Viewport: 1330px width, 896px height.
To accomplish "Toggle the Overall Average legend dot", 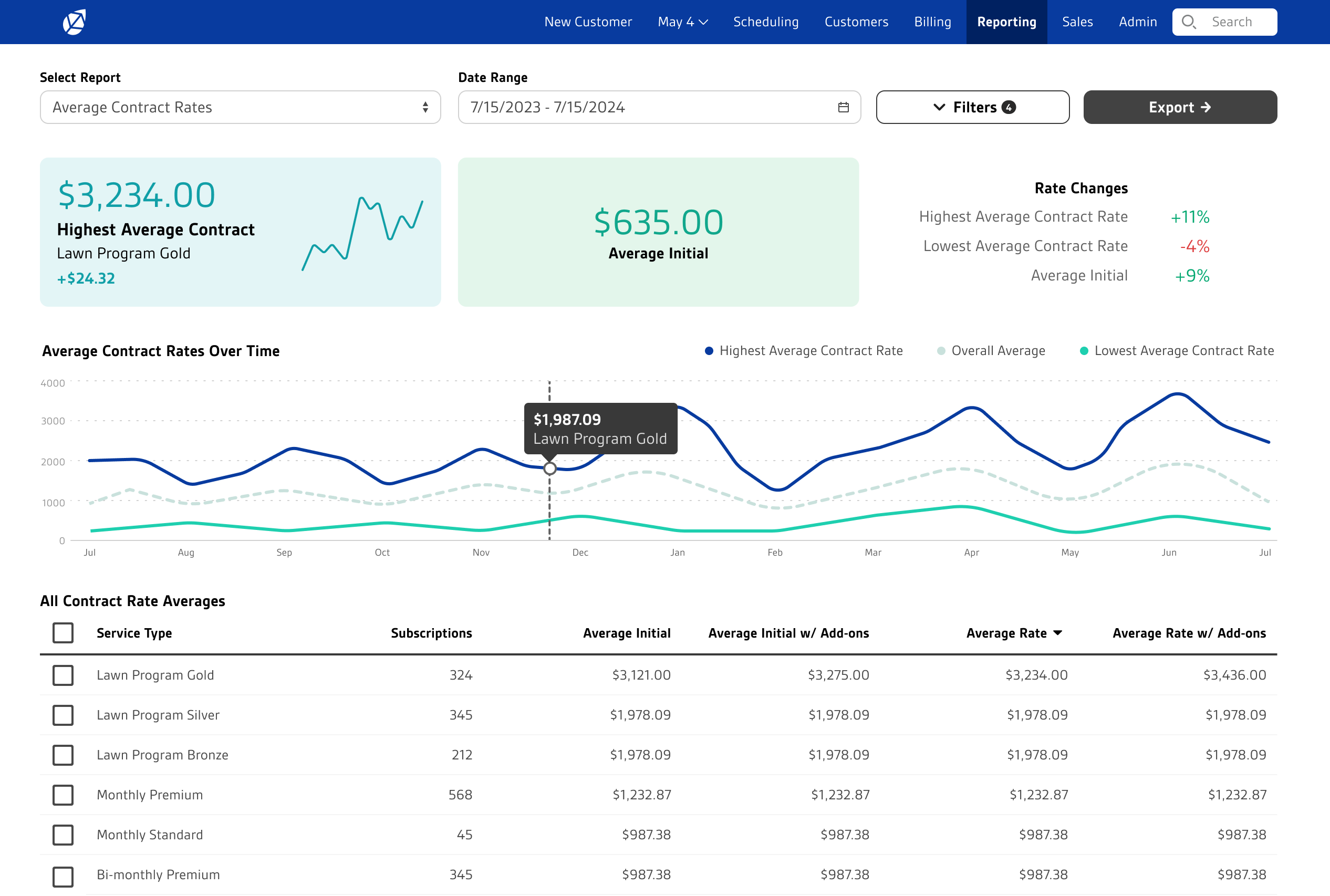I will pos(941,351).
